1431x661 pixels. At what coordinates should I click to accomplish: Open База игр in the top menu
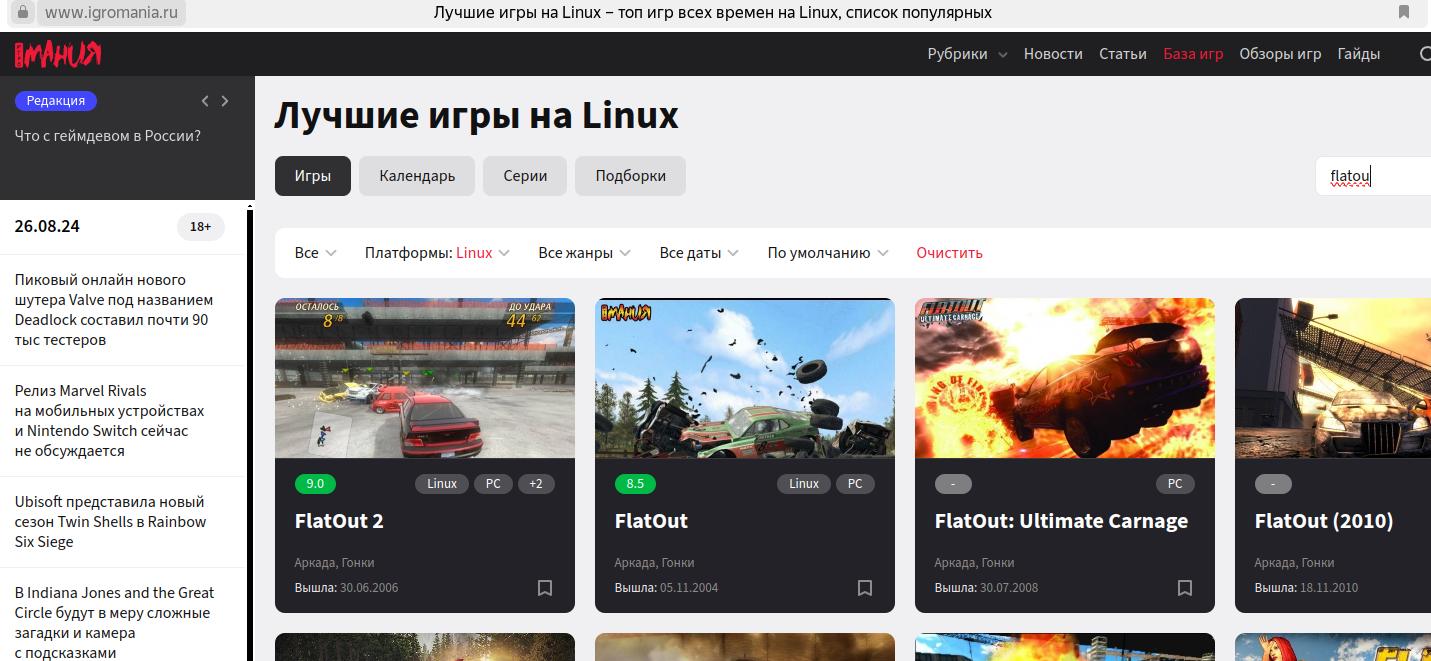point(1193,54)
